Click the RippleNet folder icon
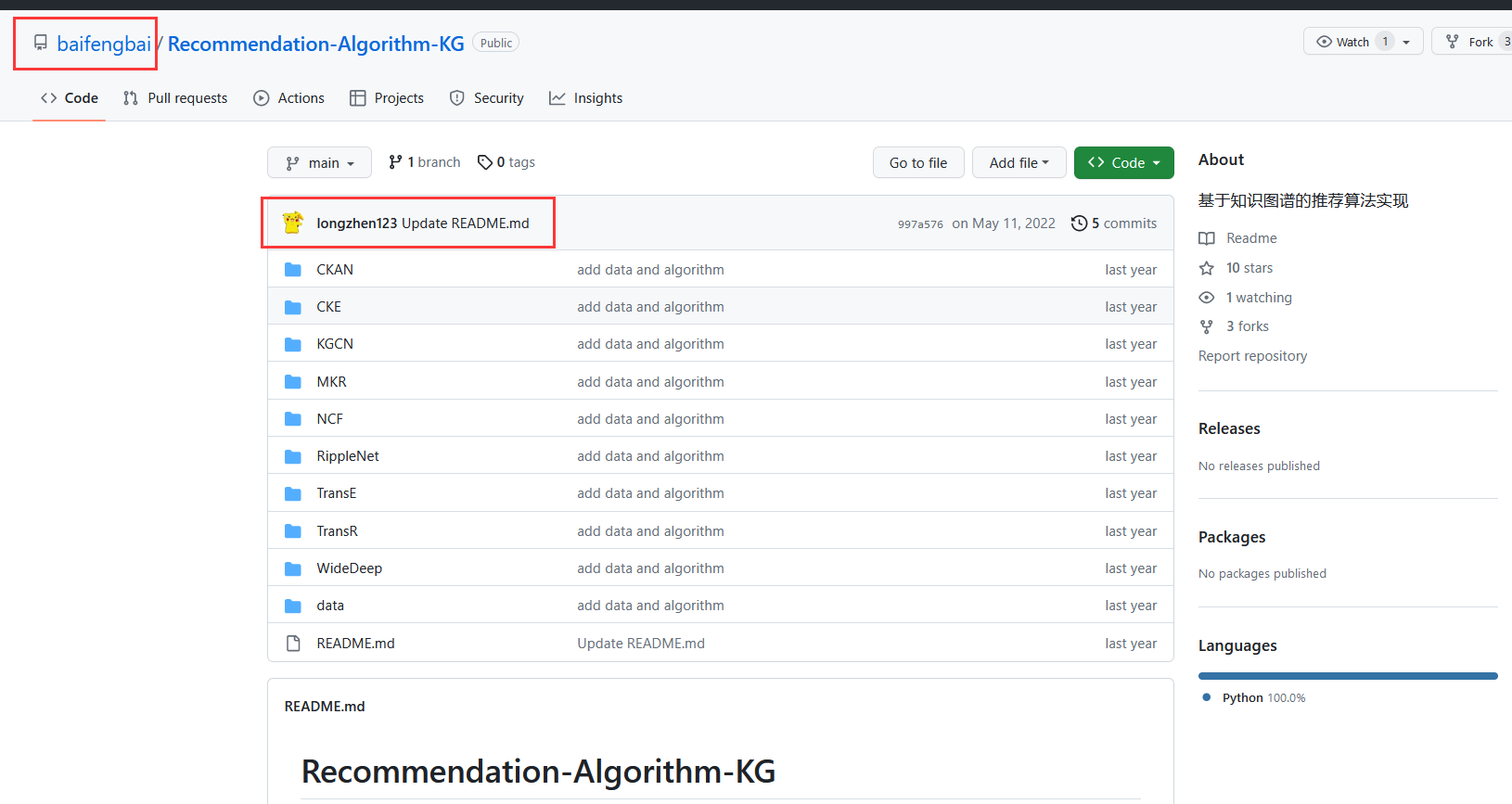The width and height of the screenshot is (1512, 804). [x=293, y=456]
